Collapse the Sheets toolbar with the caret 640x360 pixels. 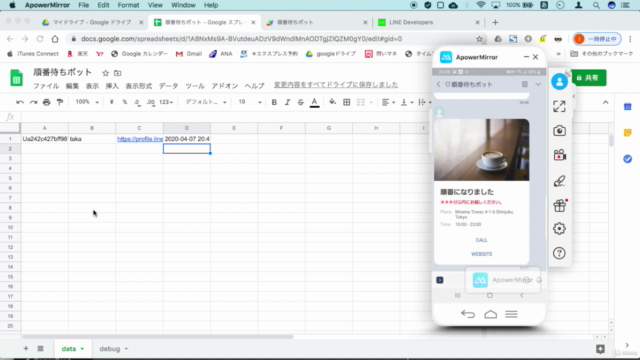(x=605, y=102)
